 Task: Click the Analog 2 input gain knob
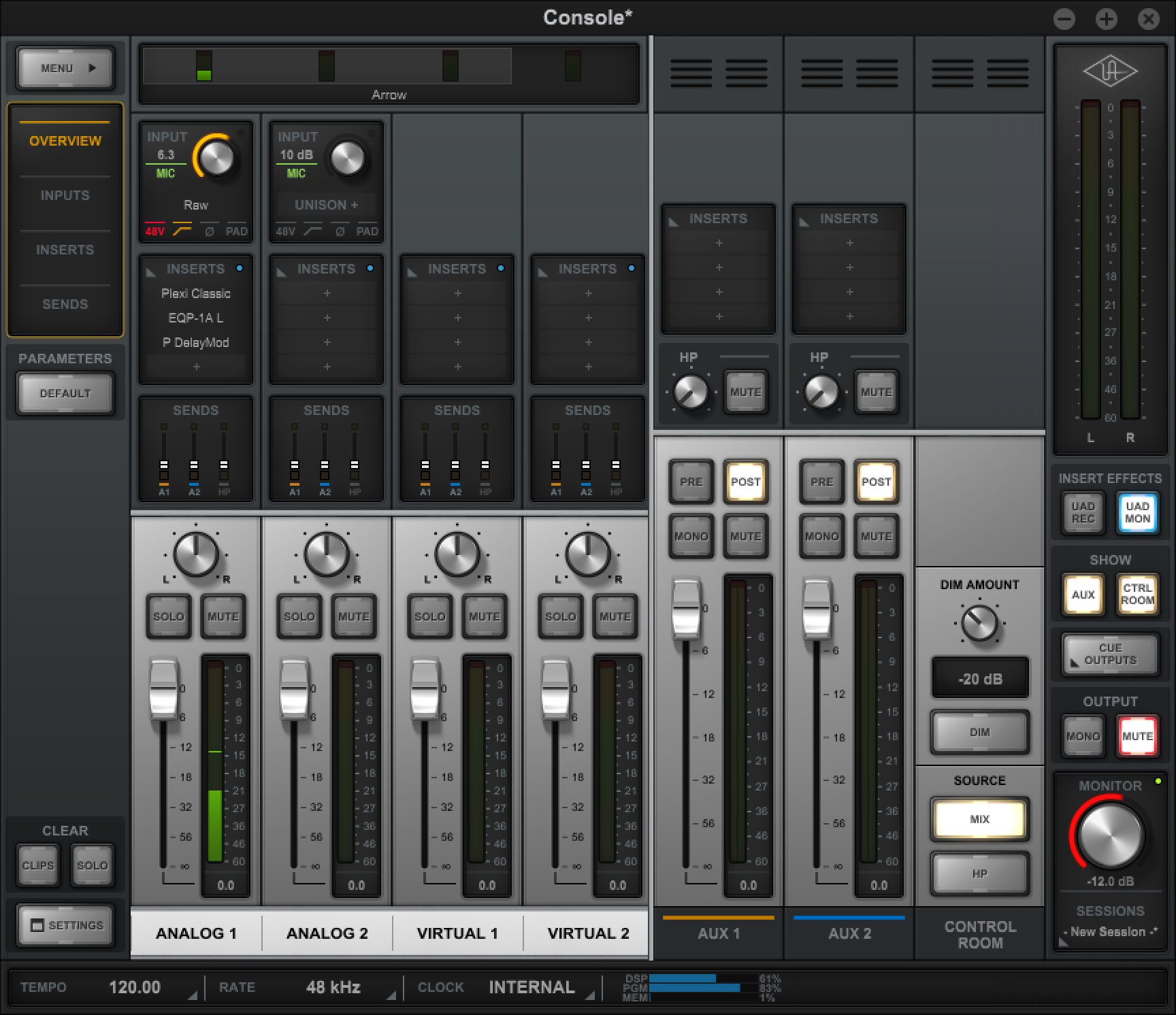(347, 158)
